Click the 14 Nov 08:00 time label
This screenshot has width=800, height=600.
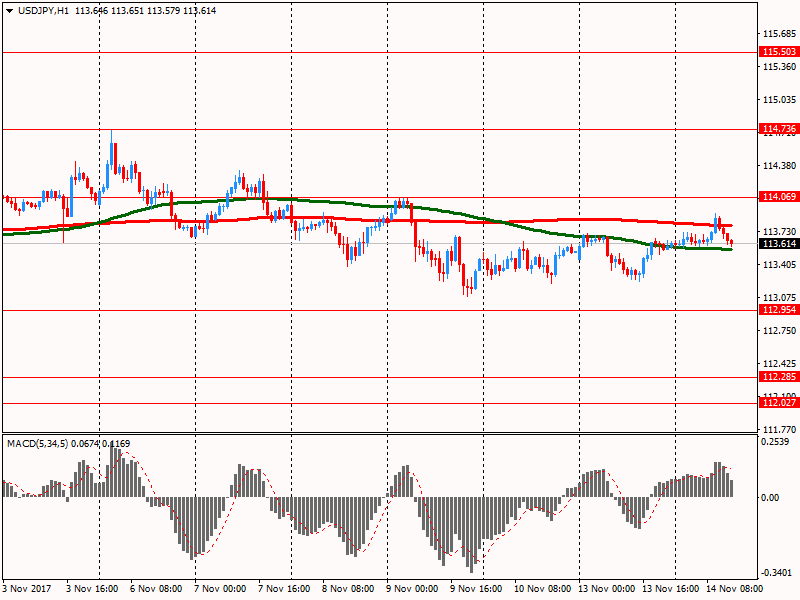[734, 588]
